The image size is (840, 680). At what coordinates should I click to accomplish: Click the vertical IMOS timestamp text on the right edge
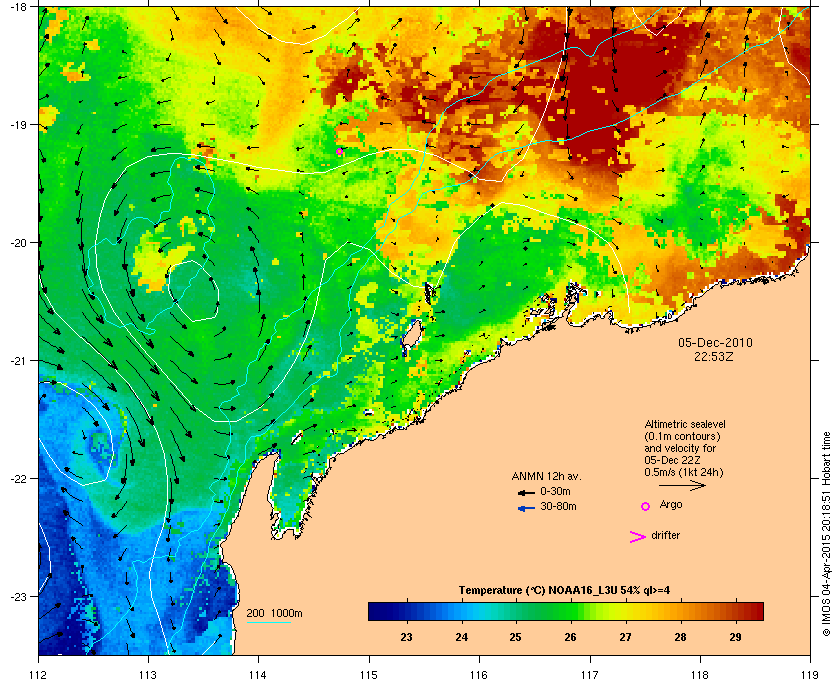coord(826,534)
